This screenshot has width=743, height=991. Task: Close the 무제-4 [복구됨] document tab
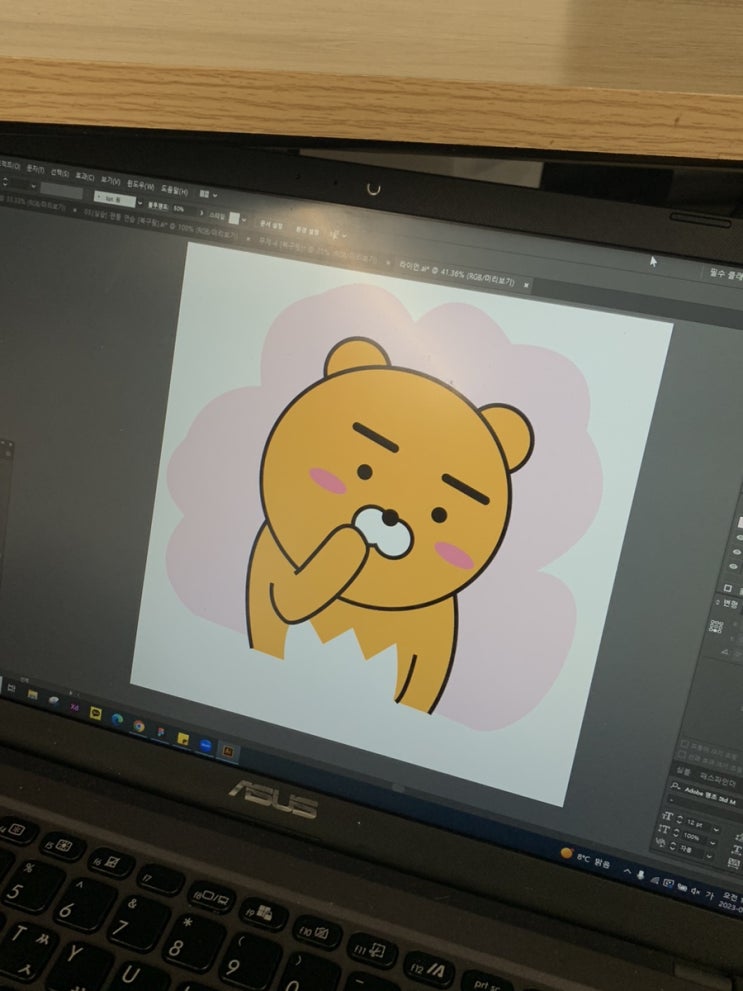point(390,264)
